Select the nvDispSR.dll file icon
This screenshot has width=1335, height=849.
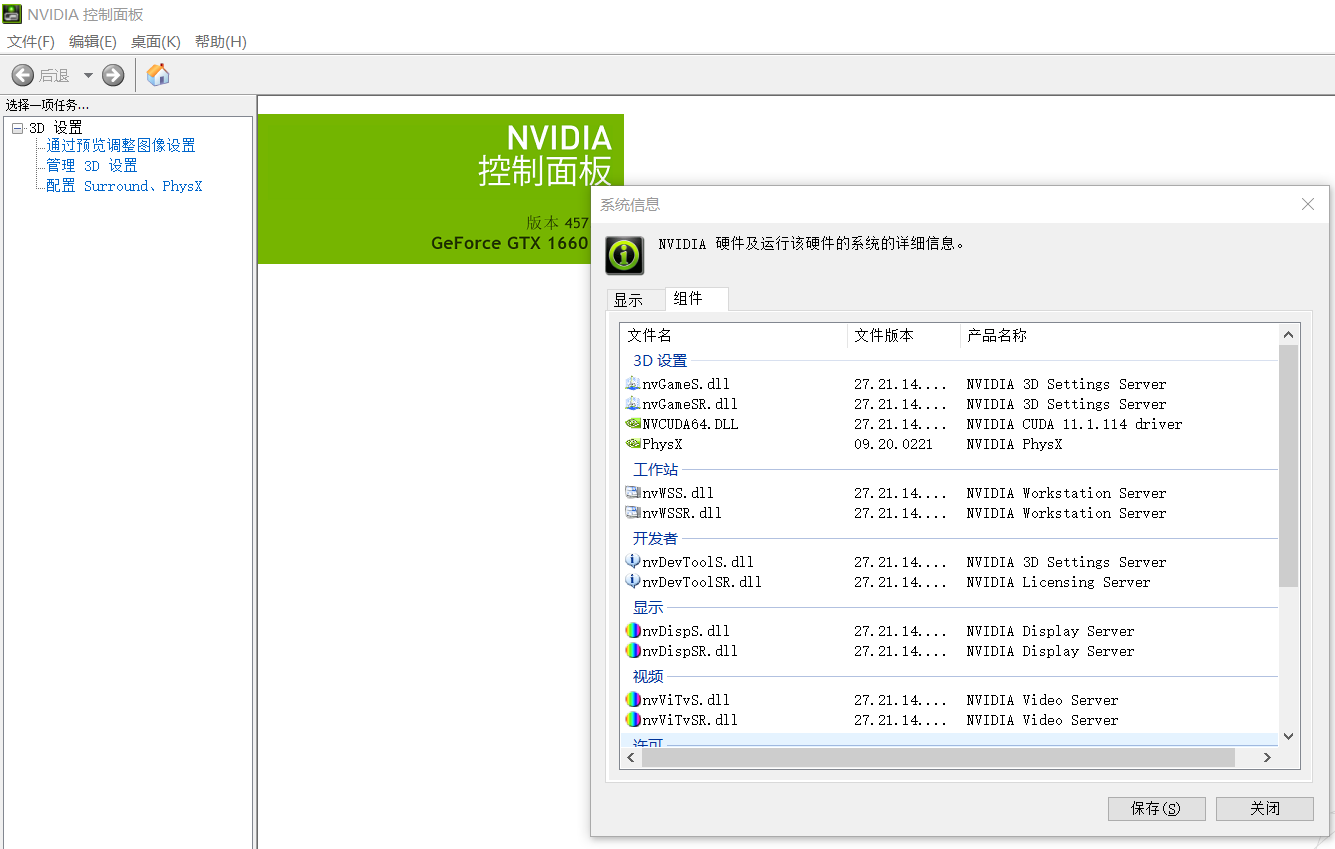tap(633, 651)
